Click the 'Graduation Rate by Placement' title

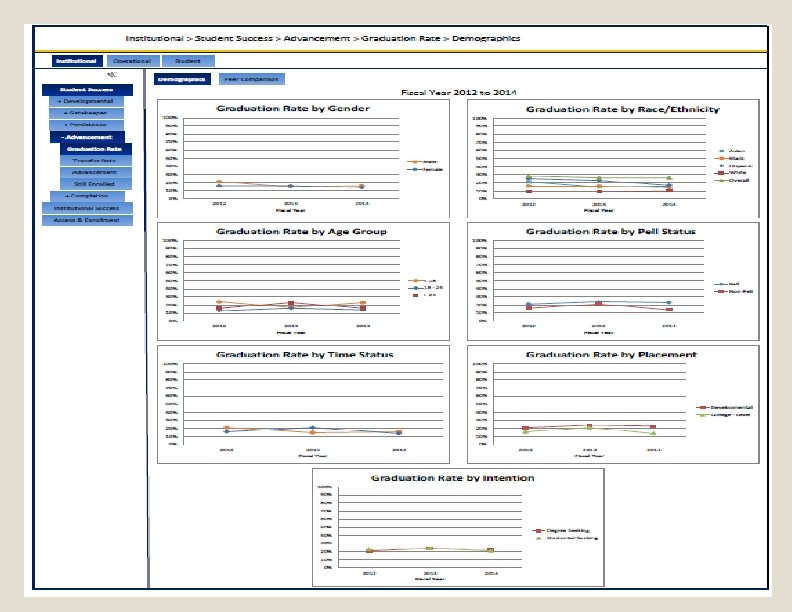(612, 354)
